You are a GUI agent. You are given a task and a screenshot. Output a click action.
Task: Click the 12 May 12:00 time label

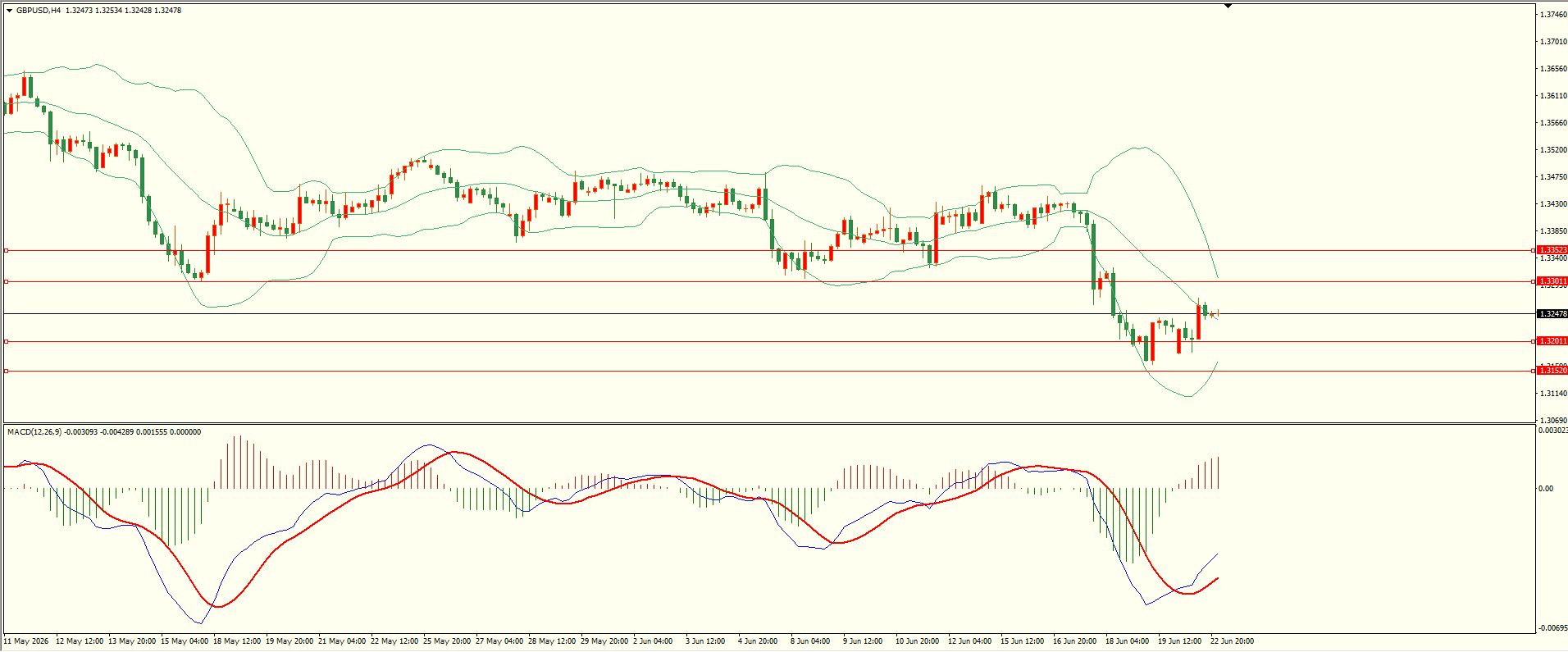click(80, 641)
